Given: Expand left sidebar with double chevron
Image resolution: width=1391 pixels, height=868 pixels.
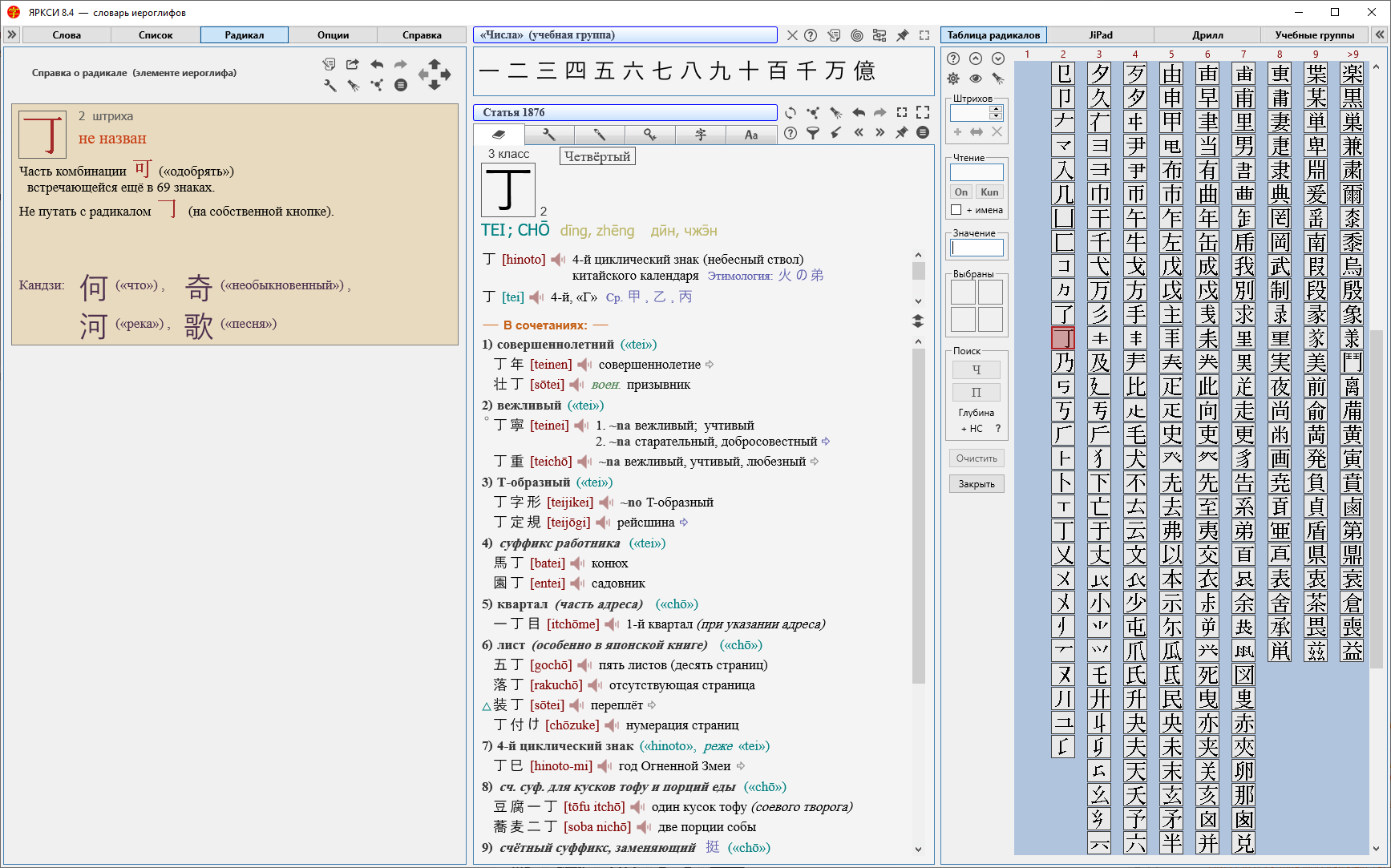Looking at the screenshot, I should point(12,35).
